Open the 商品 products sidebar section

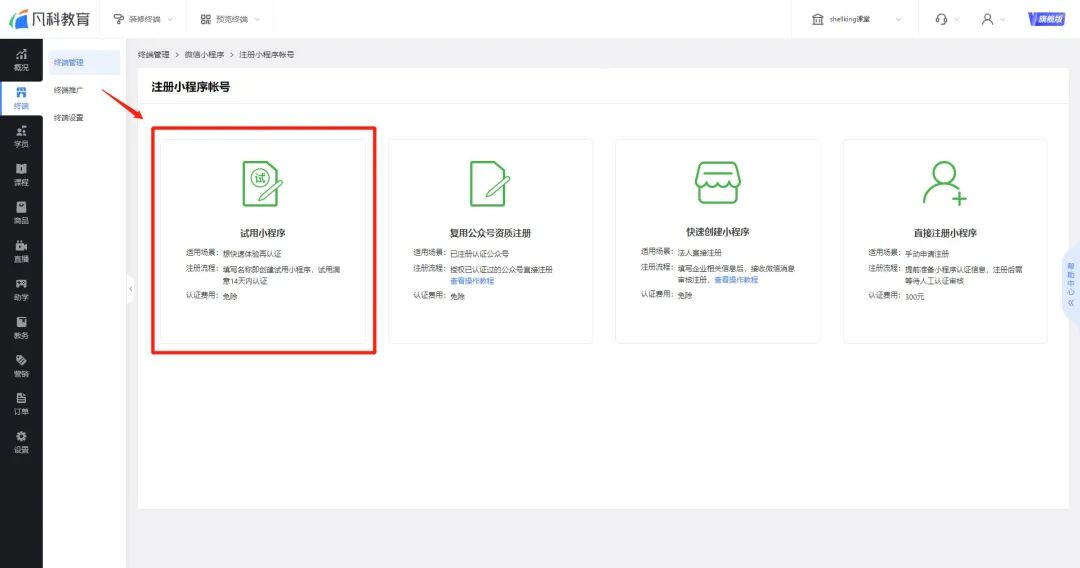(x=21, y=213)
